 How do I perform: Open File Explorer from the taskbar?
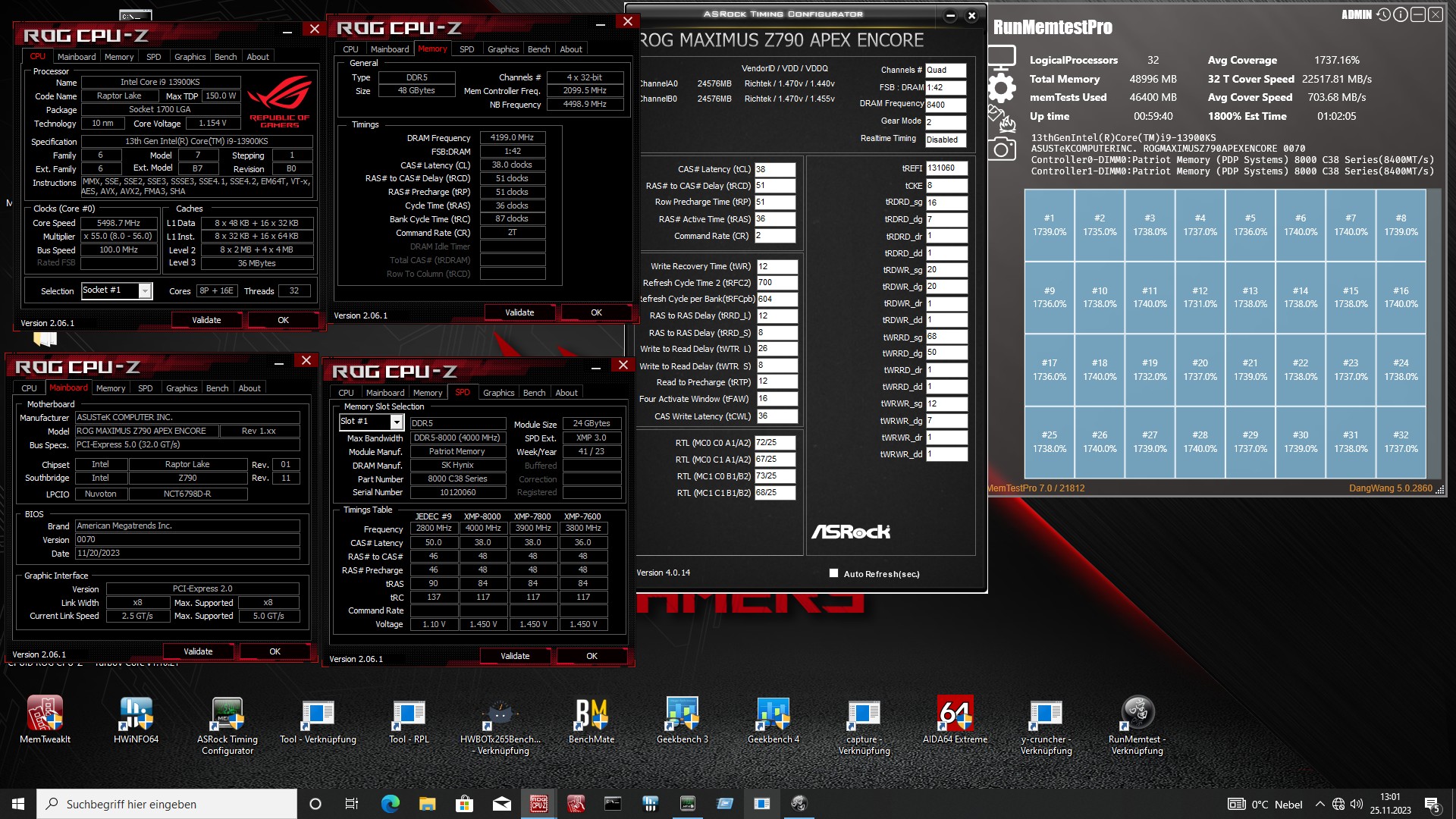click(428, 804)
